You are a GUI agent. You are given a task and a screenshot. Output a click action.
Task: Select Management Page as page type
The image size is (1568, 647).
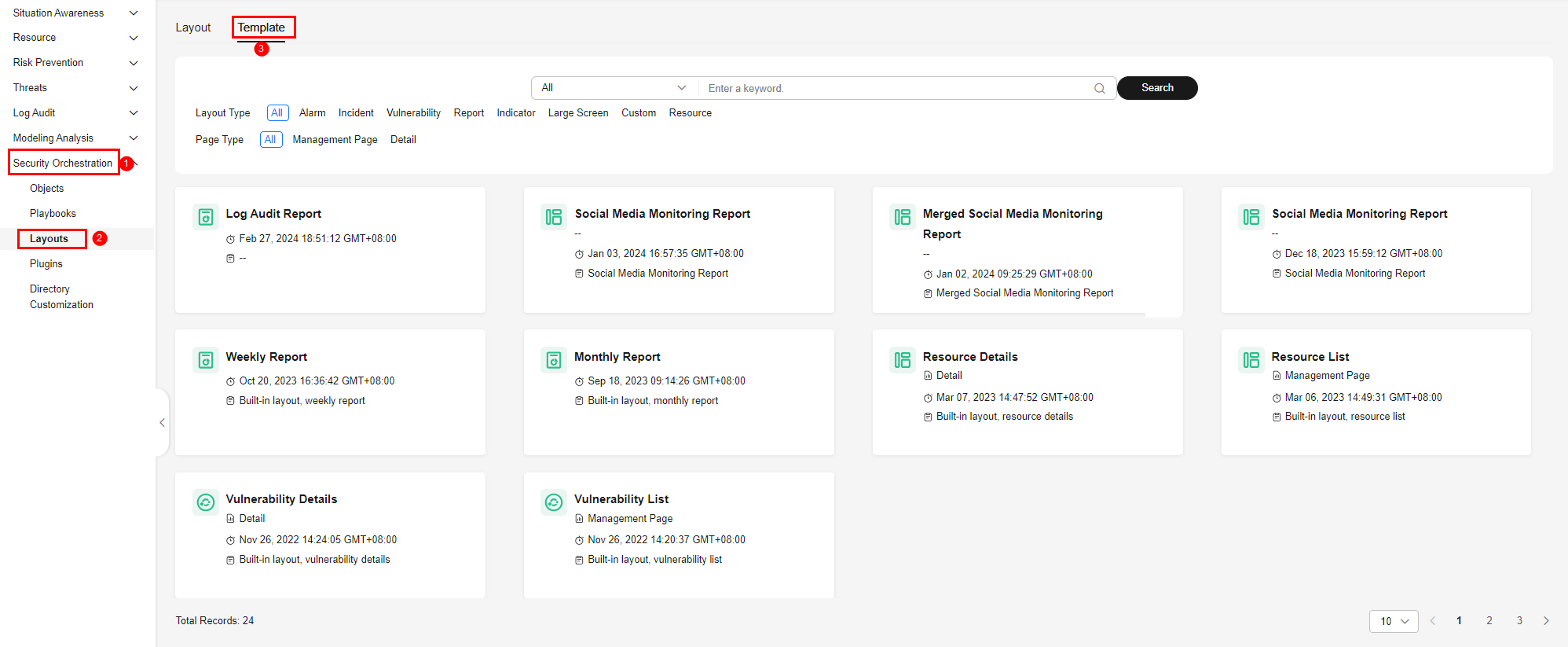pos(335,140)
